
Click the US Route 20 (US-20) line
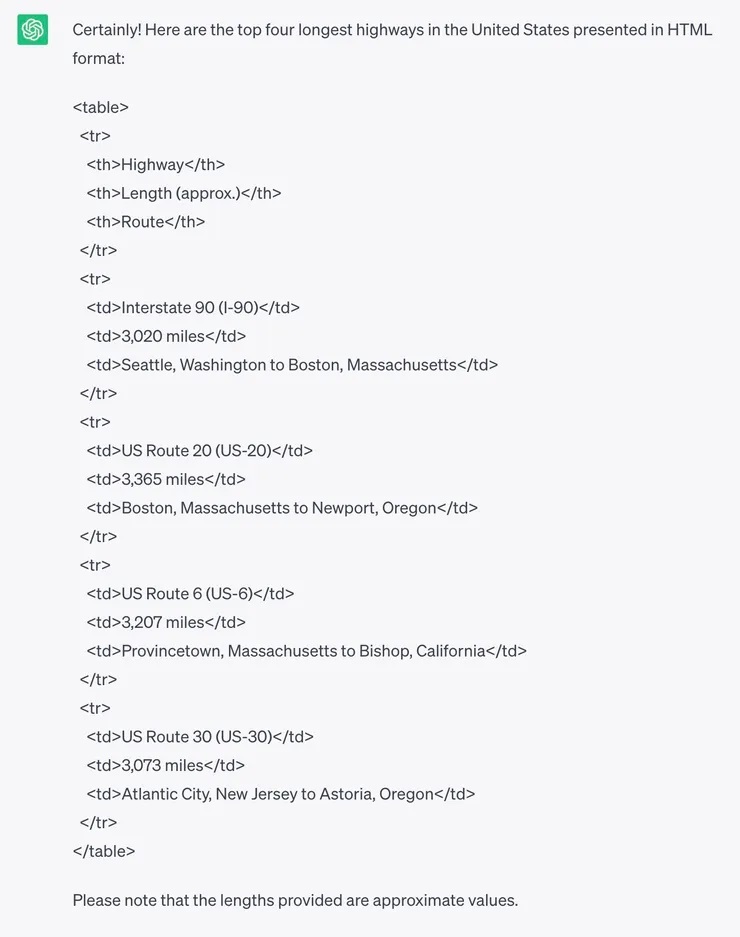[x=199, y=451]
